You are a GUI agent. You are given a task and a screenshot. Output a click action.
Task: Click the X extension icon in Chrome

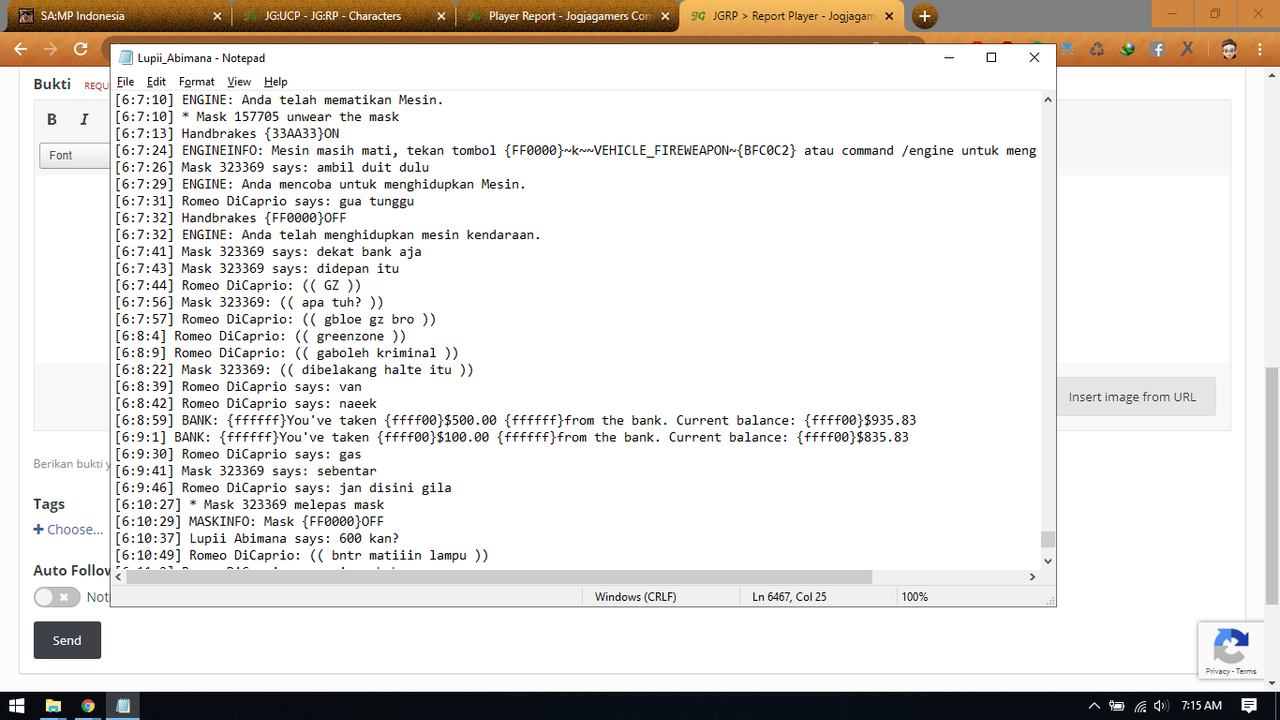click(x=1187, y=49)
